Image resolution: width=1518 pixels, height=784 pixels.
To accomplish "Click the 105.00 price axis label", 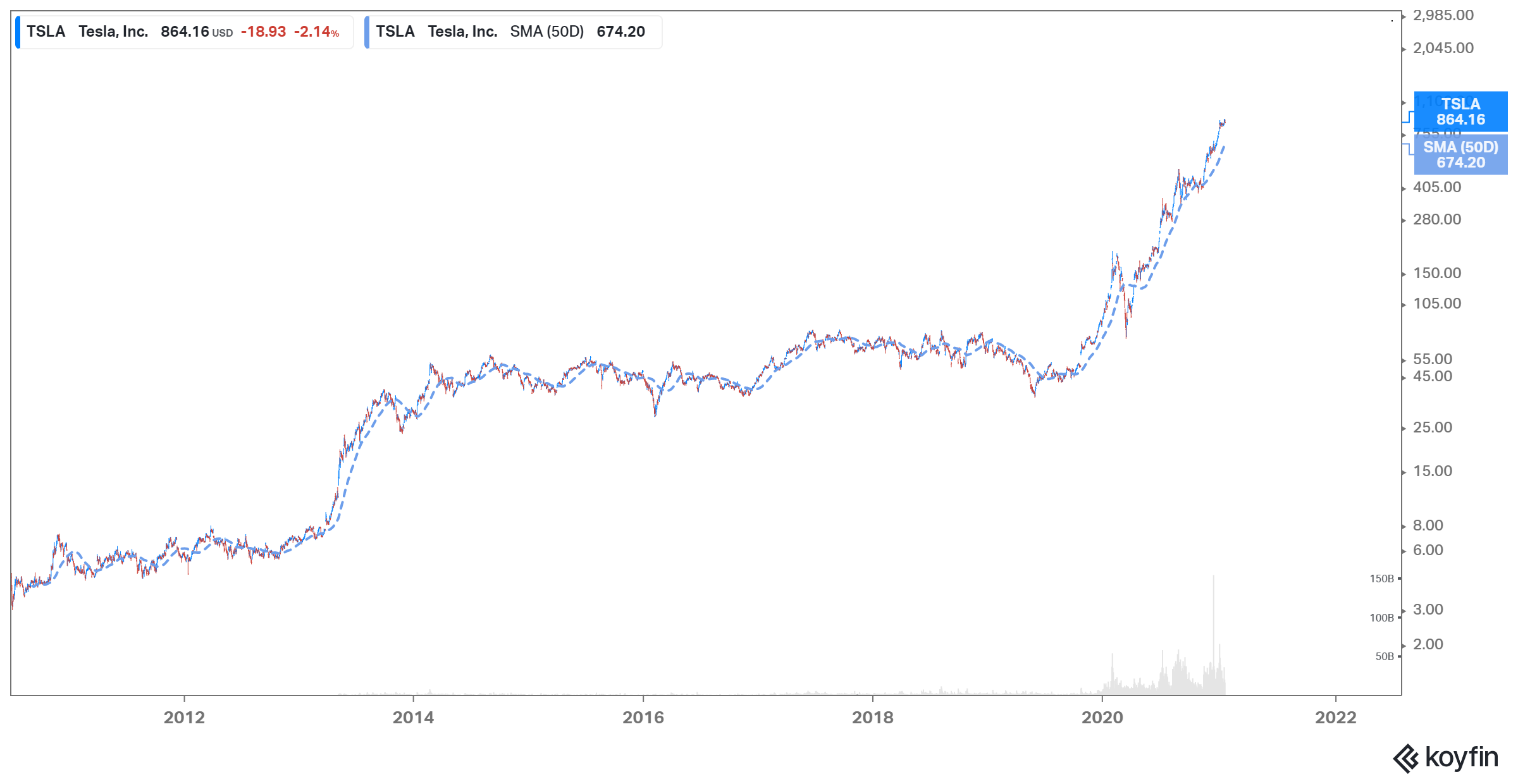I will point(1437,303).
